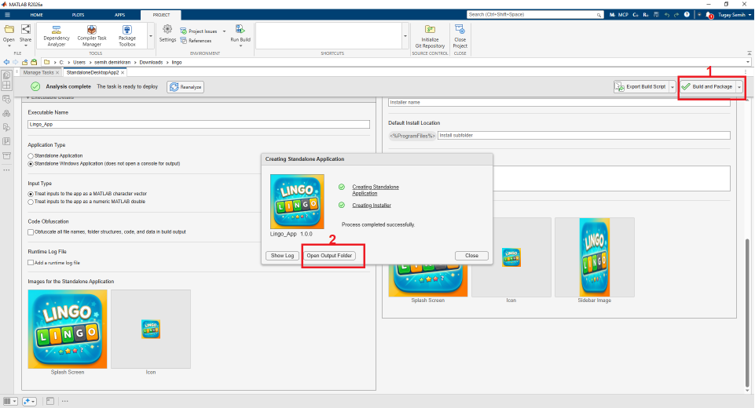Click the Sidebar Image thumbnail
This screenshot has width=755, height=408.
pyautogui.click(x=594, y=257)
